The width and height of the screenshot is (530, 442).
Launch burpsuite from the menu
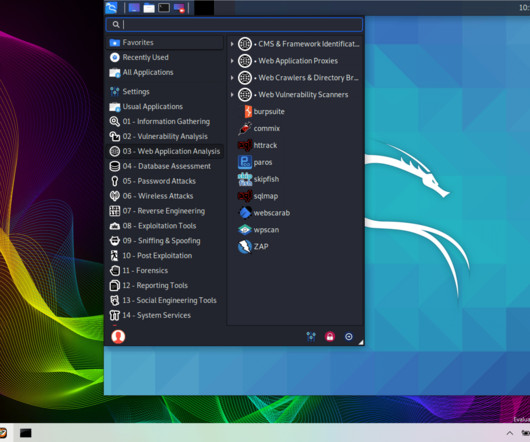click(264, 112)
